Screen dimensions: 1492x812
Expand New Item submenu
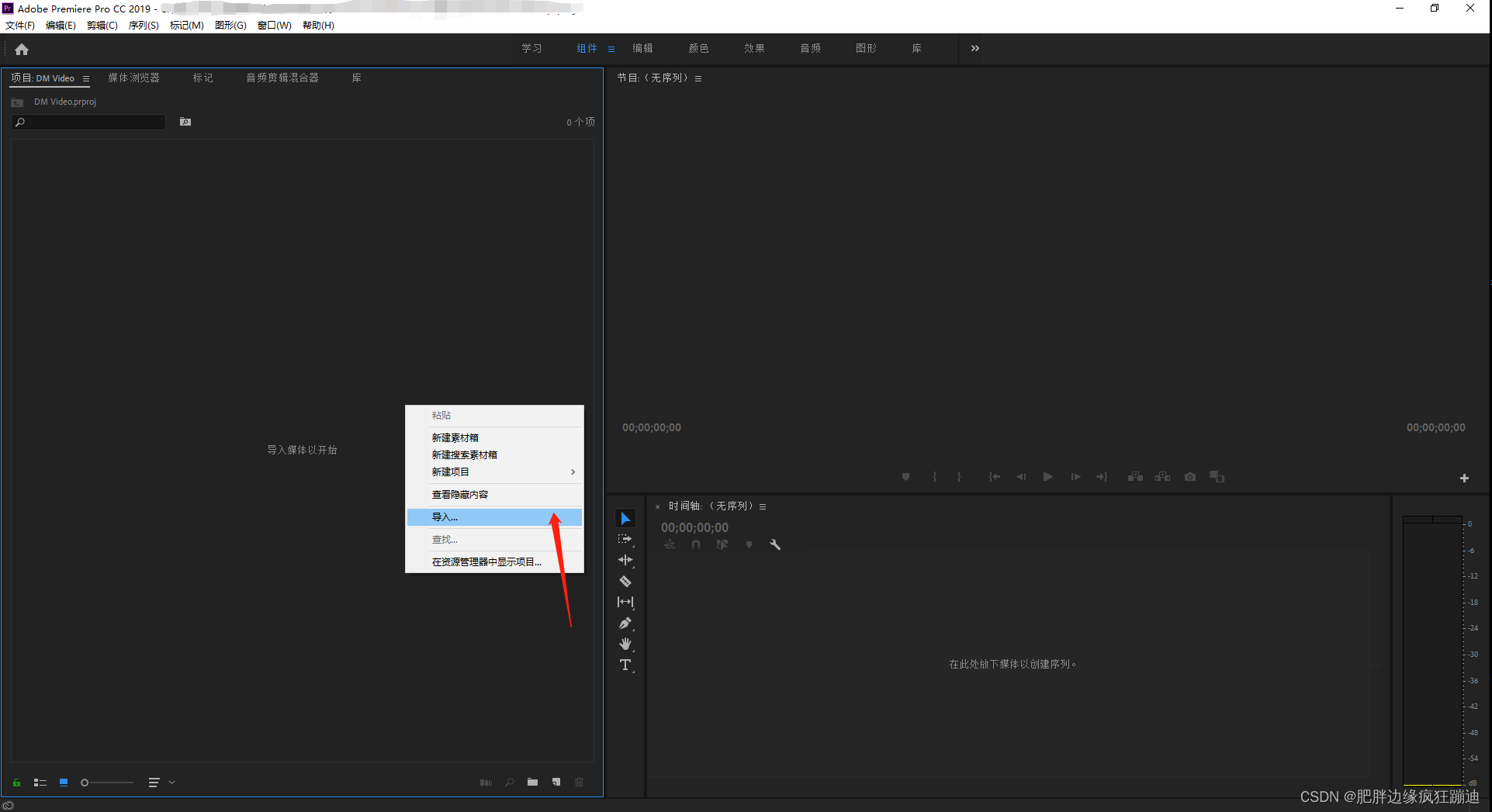(x=494, y=472)
